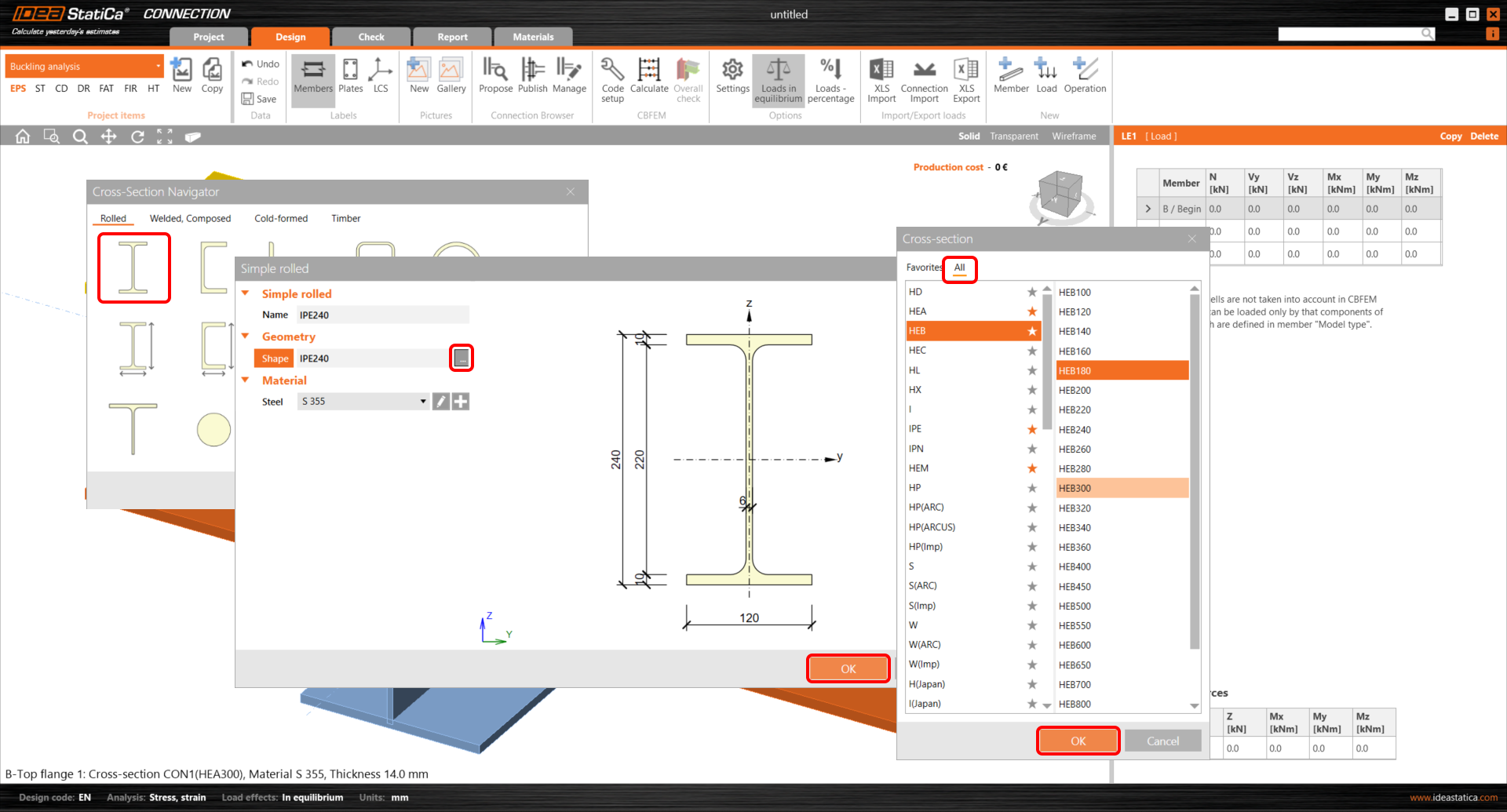Copy load case LE1
Image resolution: width=1507 pixels, height=812 pixels.
(x=1450, y=137)
